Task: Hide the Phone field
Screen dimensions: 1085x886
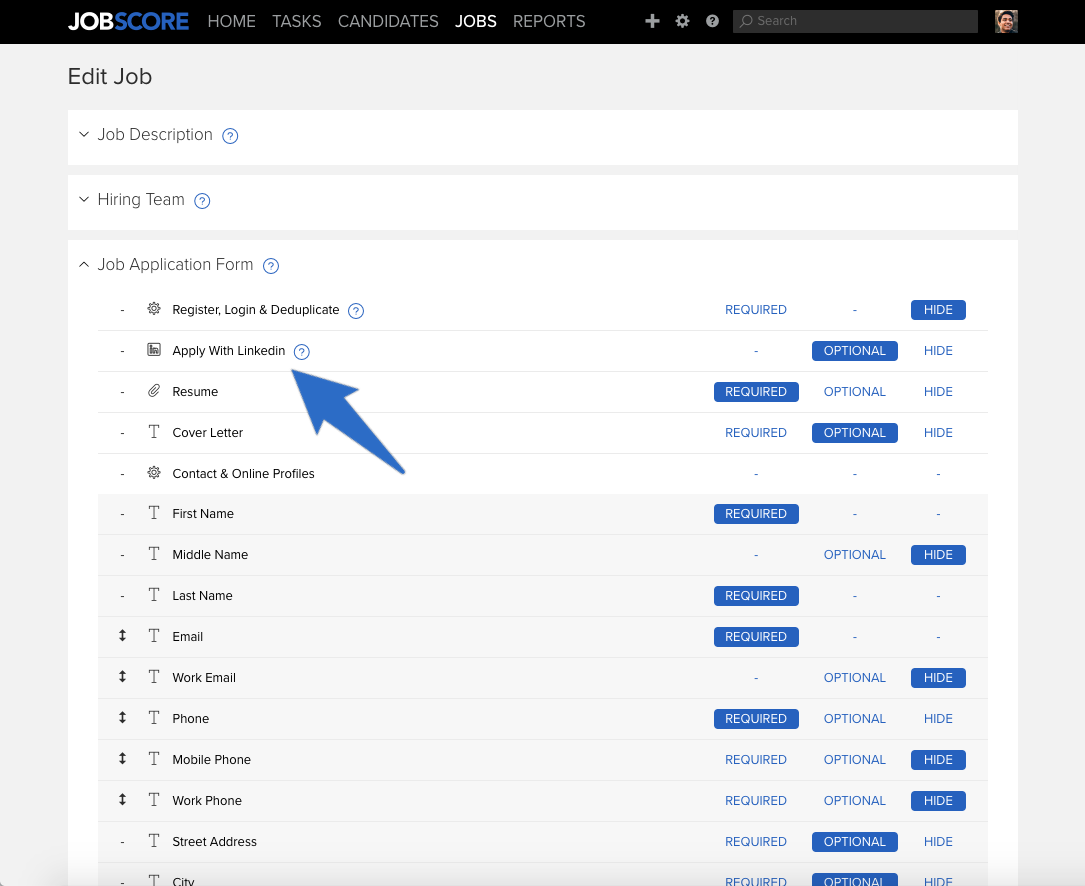Action: coord(938,718)
